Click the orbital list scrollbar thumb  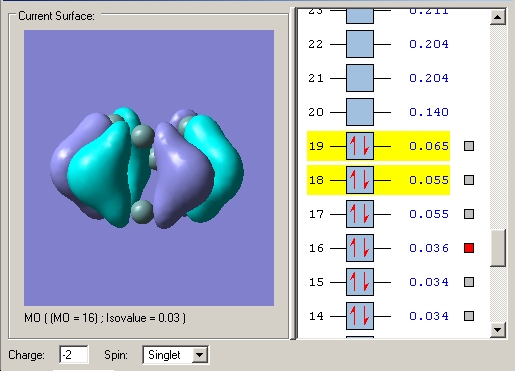point(498,248)
